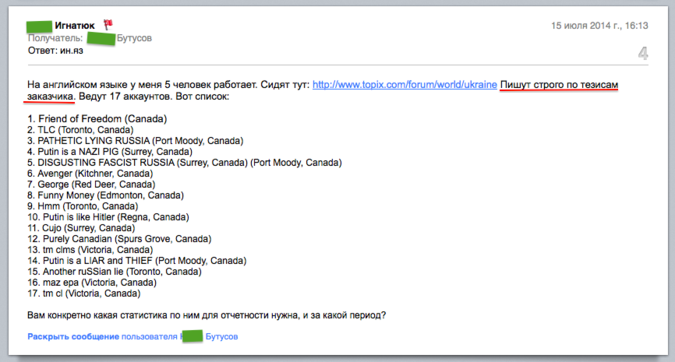Click sender name Игнатюк

(x=74, y=26)
